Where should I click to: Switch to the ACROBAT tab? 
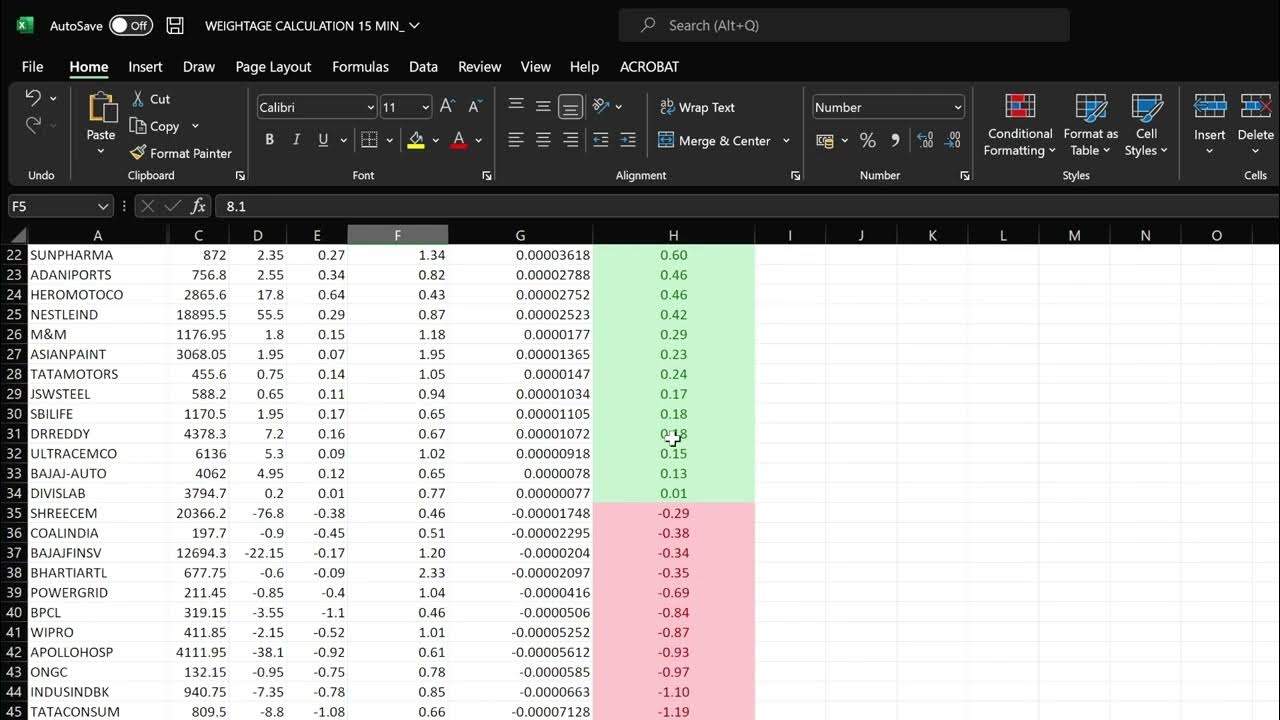pyautogui.click(x=649, y=67)
